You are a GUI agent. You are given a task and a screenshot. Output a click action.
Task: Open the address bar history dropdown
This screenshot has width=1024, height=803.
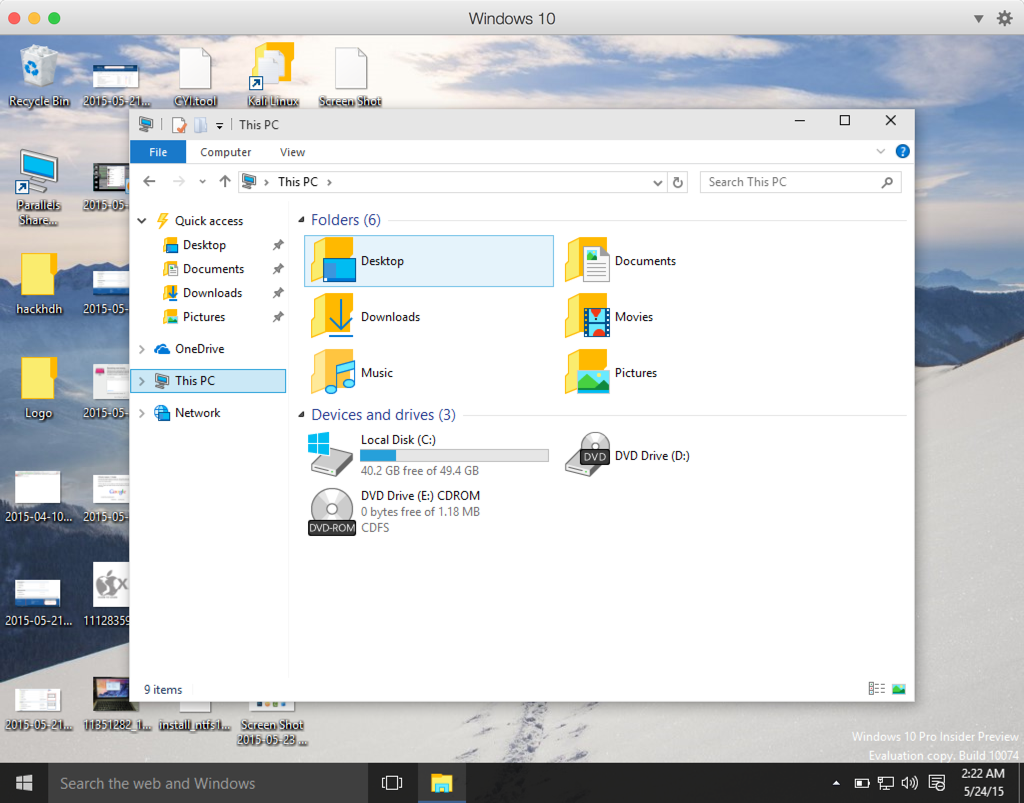pyautogui.click(x=657, y=182)
